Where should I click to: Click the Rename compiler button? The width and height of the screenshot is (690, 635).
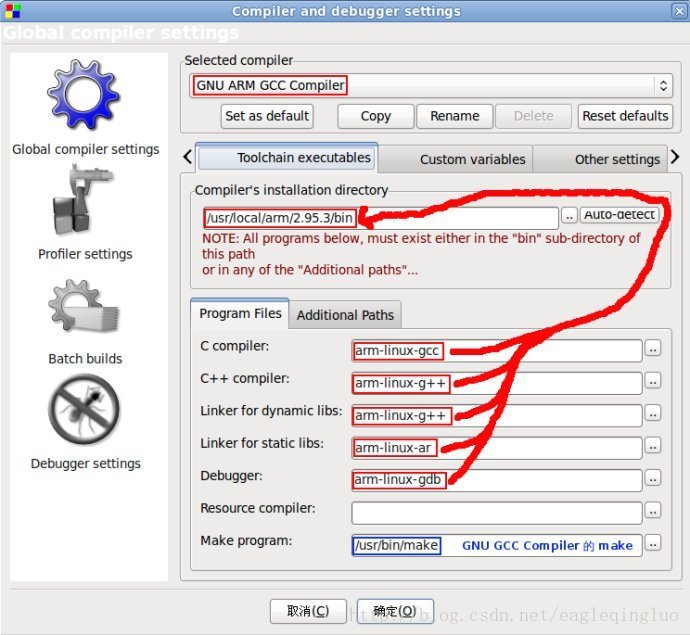coord(455,116)
